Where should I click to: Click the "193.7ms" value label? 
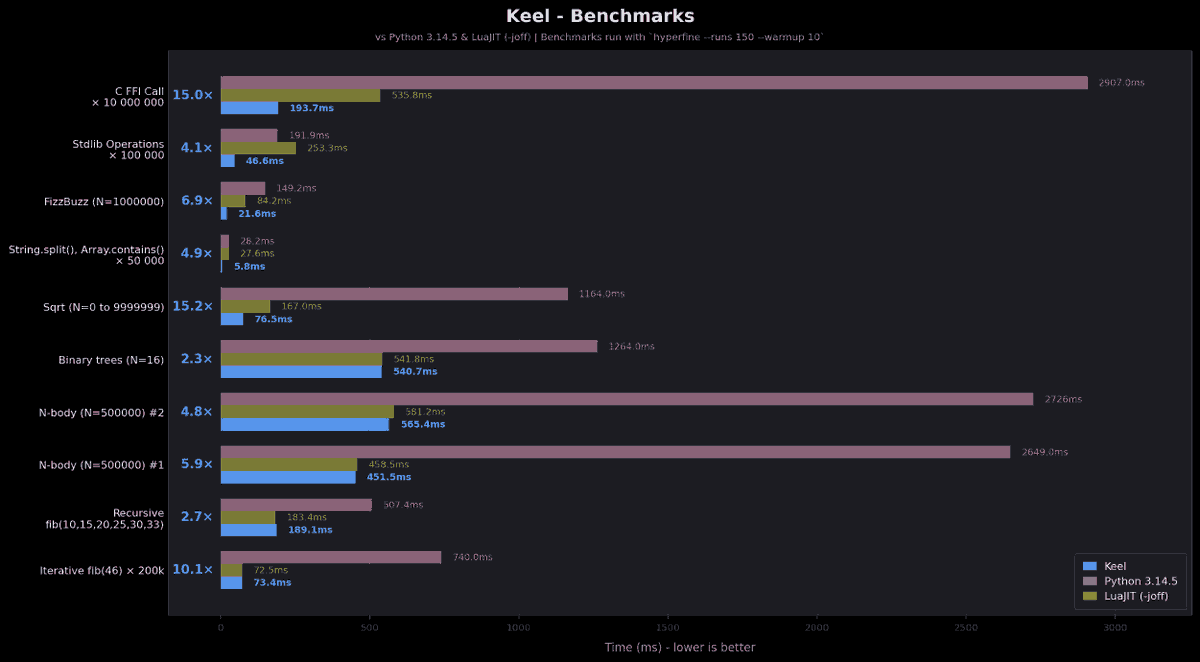pyautogui.click(x=311, y=108)
